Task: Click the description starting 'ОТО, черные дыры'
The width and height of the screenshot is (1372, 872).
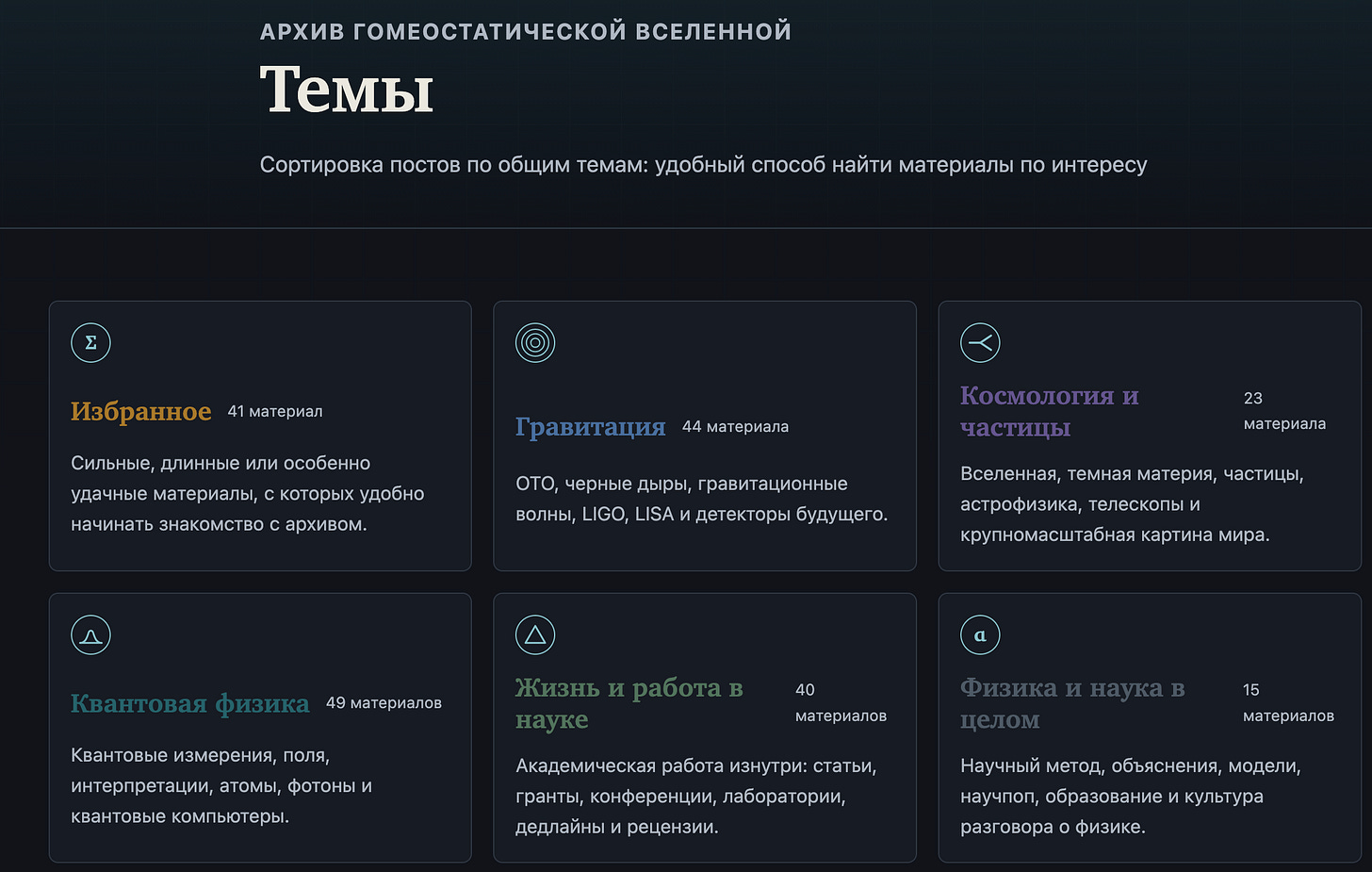Action: [702, 499]
